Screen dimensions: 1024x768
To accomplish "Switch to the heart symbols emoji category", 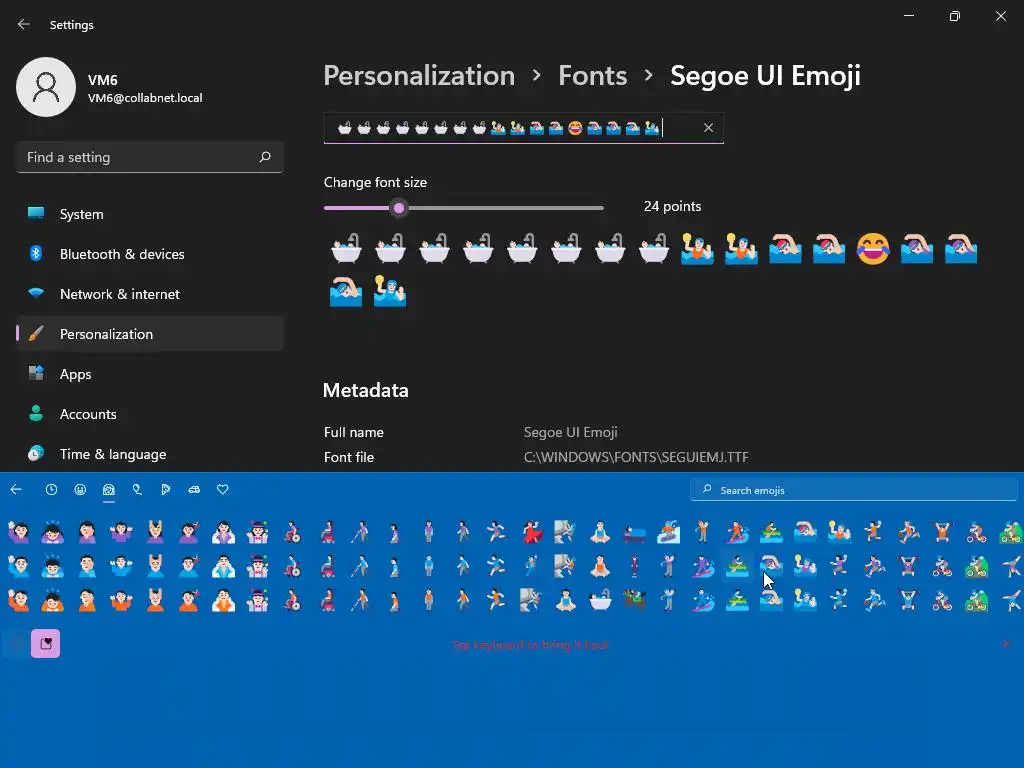I will [223, 490].
